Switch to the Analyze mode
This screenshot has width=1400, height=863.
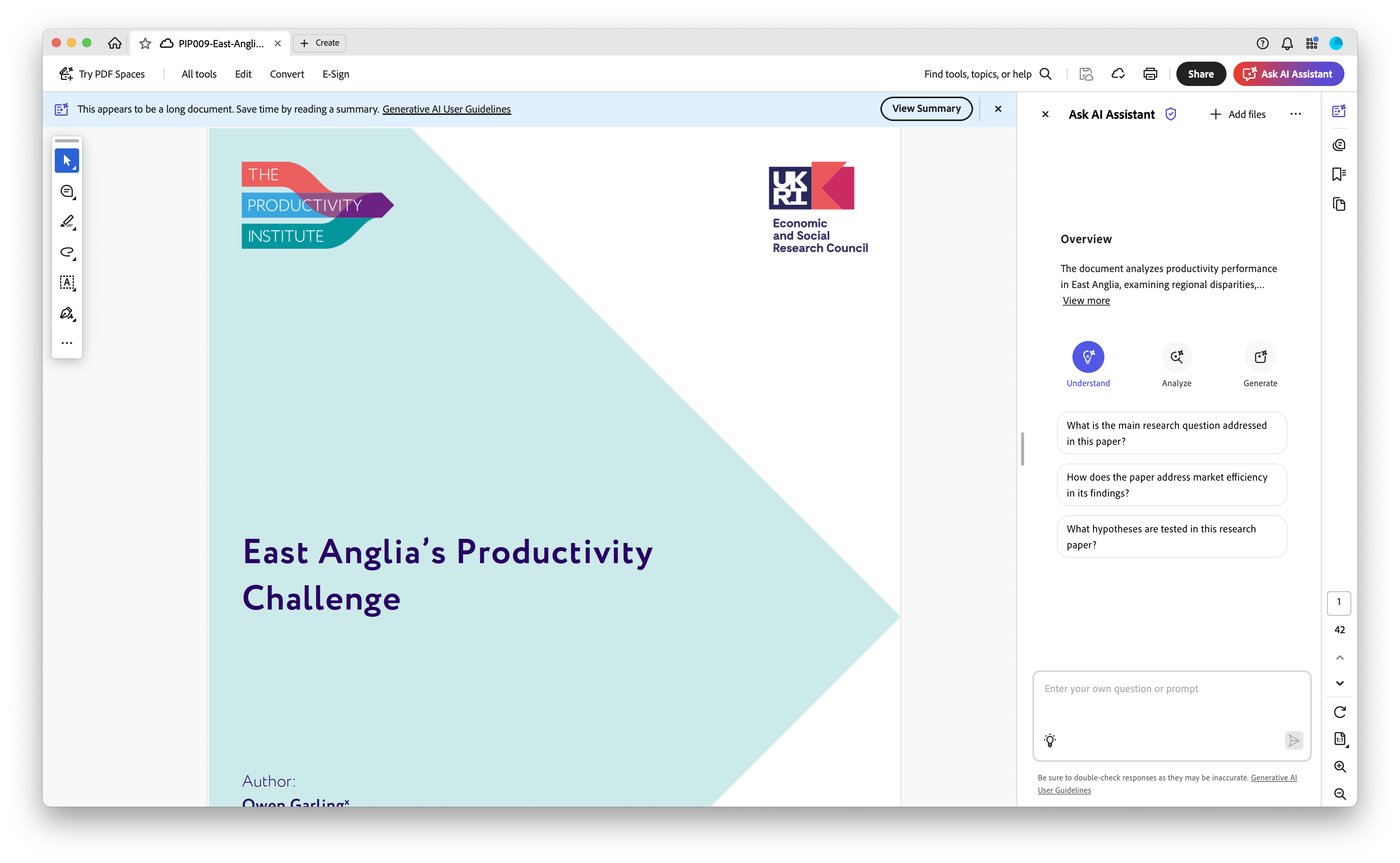click(x=1176, y=357)
